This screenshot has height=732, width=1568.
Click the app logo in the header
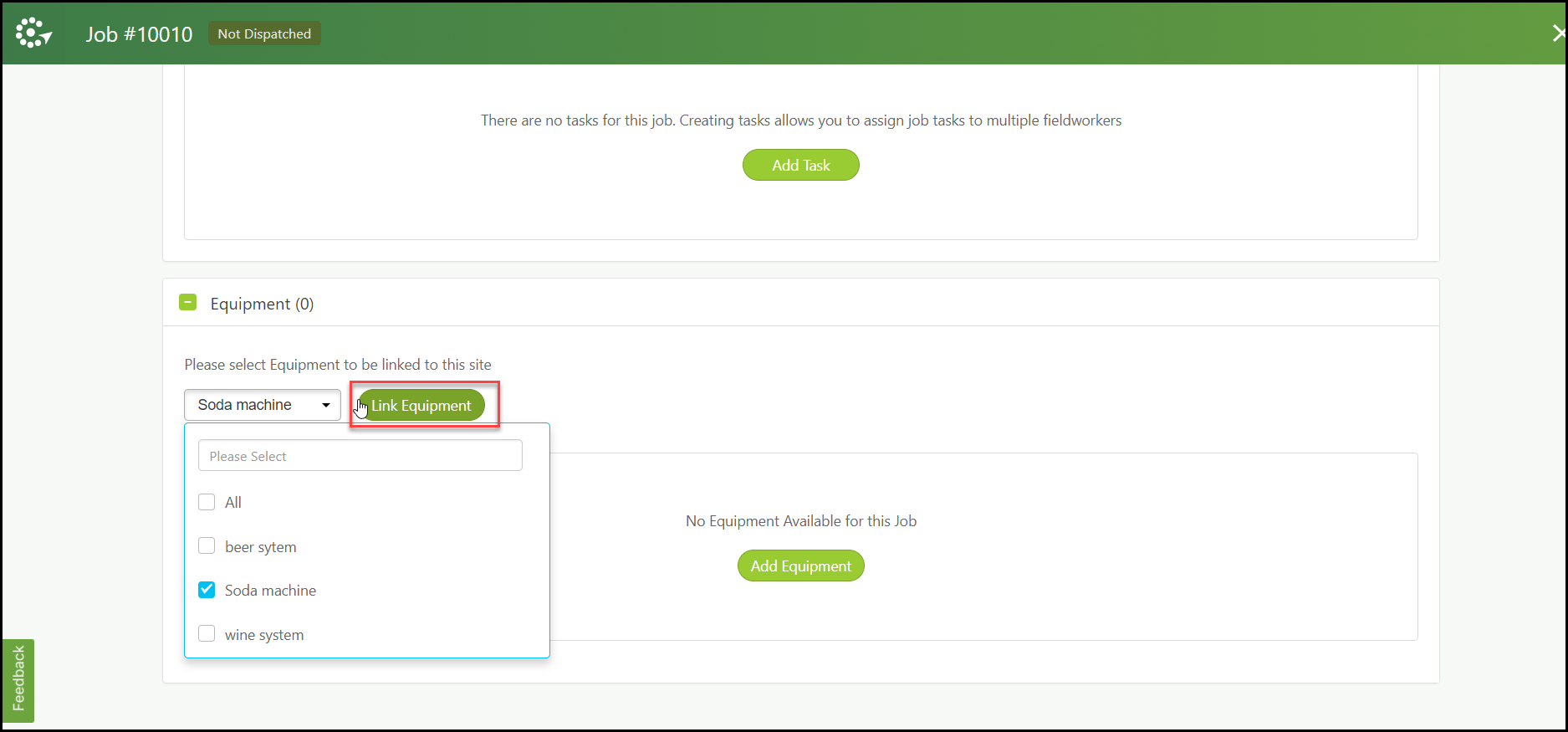tap(33, 33)
